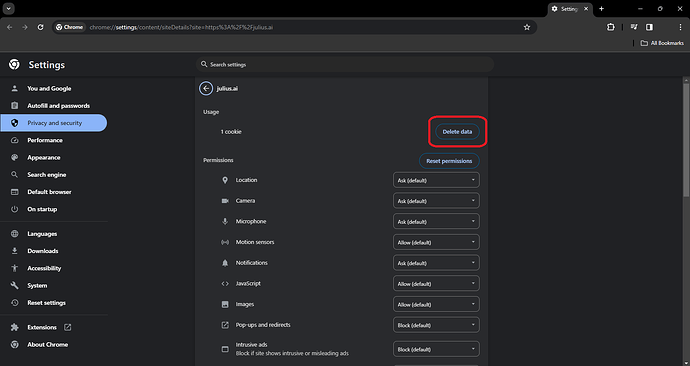
Task: Open the Notifications permission dropdown
Action: 436,263
